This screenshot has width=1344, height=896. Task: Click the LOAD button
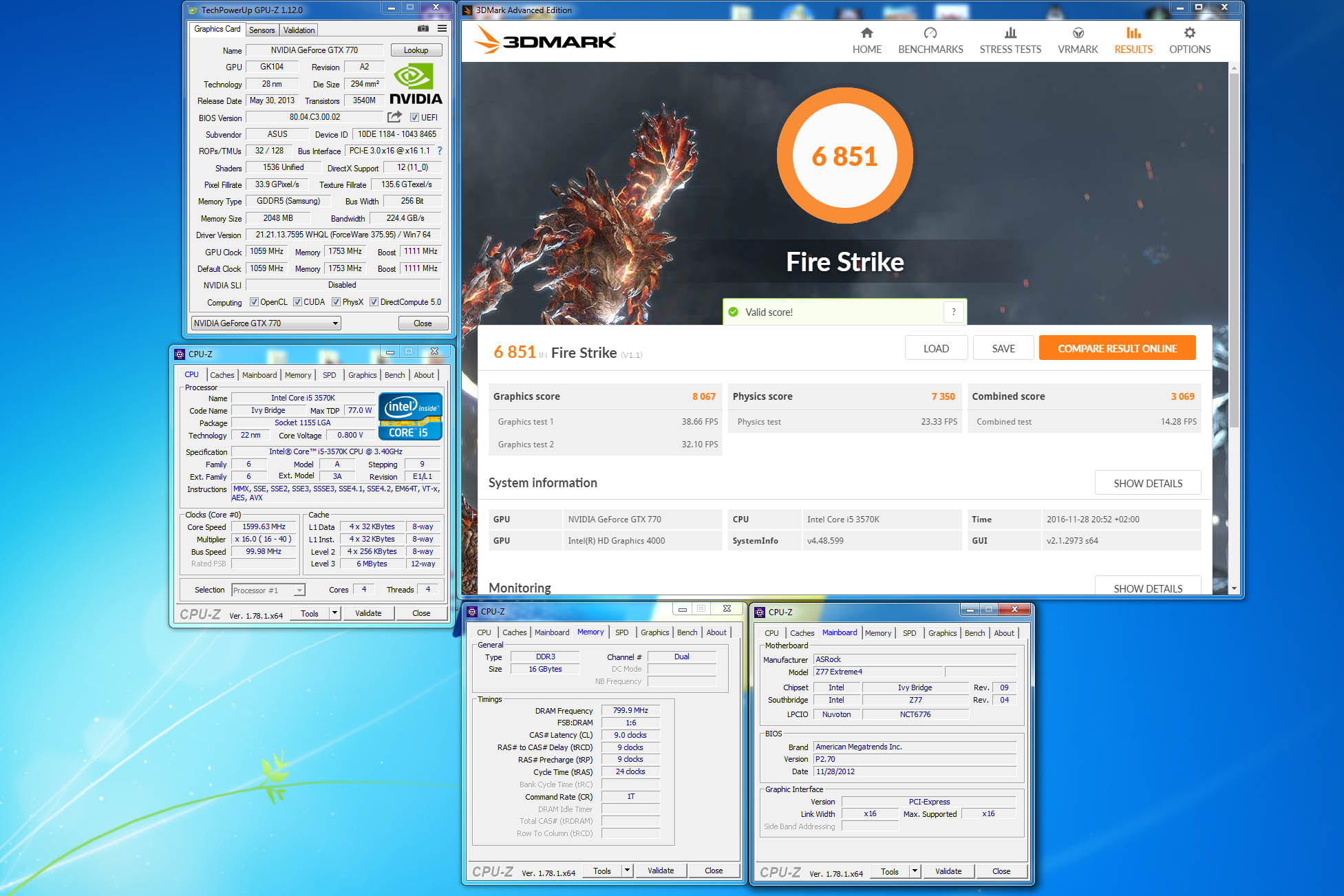click(936, 349)
